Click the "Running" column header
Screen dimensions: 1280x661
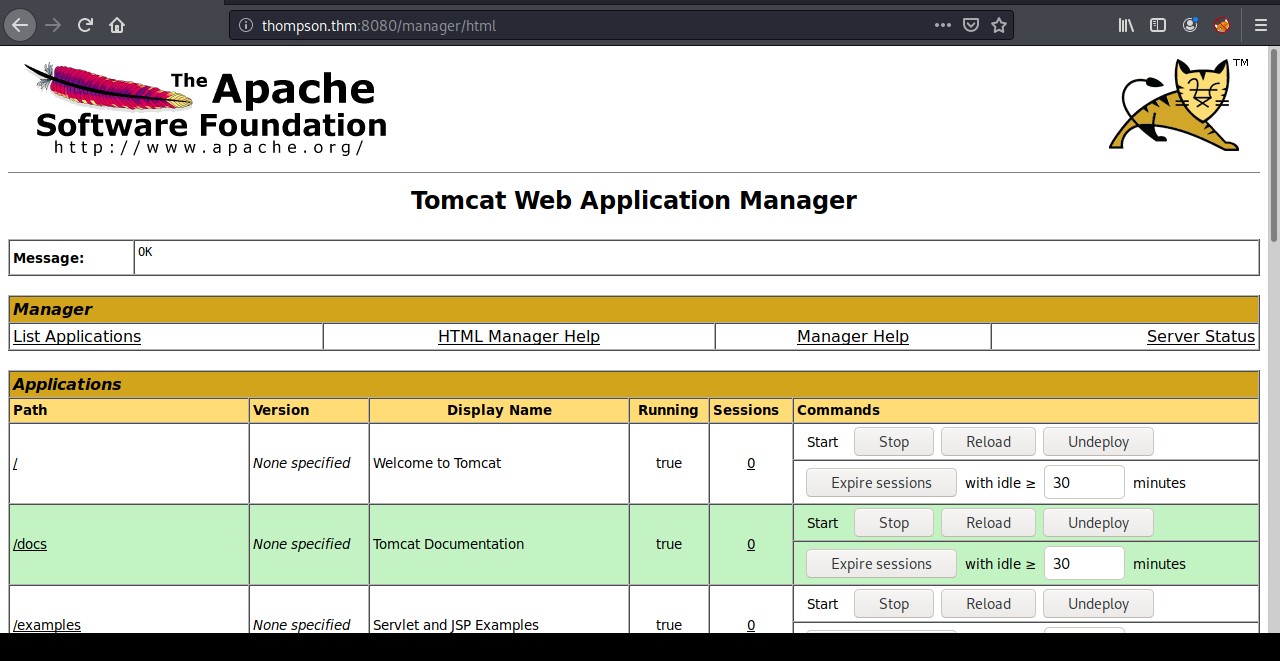[668, 410]
